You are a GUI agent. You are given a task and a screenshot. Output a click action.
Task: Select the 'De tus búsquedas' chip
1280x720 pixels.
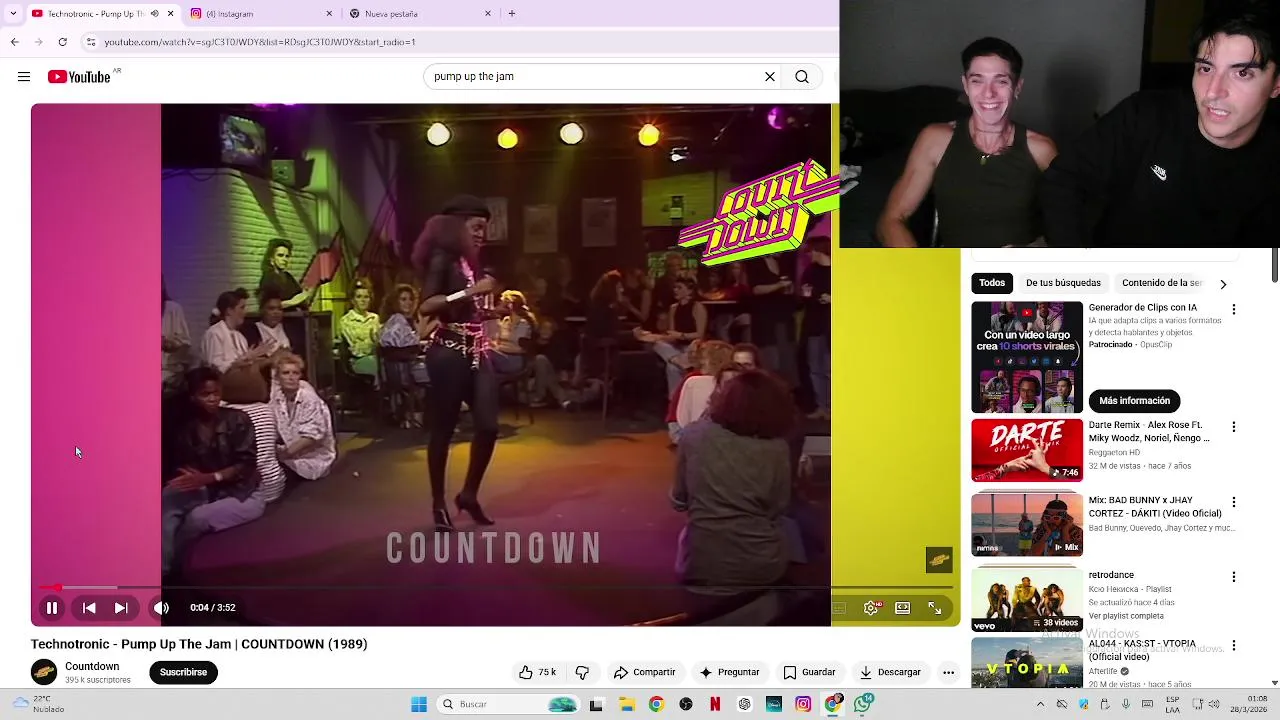(1063, 283)
